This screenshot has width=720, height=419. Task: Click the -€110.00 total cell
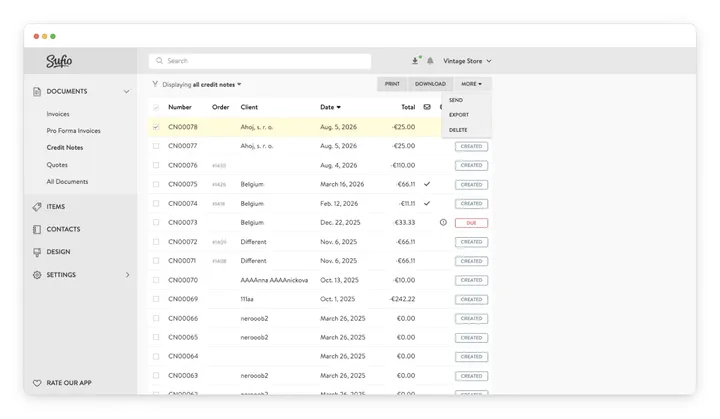pyautogui.click(x=403, y=165)
